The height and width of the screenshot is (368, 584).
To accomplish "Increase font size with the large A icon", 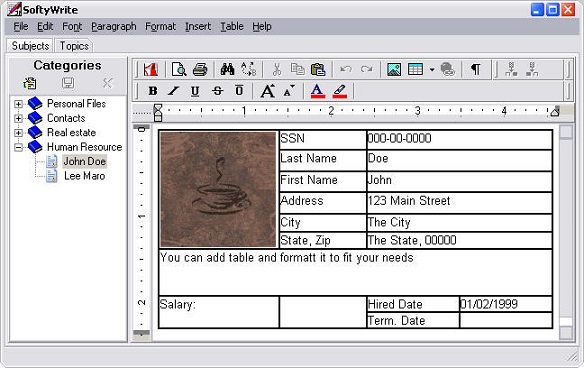I will pyautogui.click(x=268, y=91).
